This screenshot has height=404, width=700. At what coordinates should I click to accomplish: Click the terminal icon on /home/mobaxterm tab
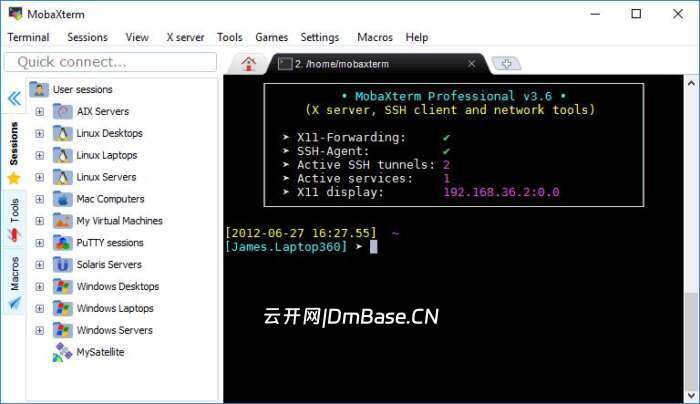(285, 64)
